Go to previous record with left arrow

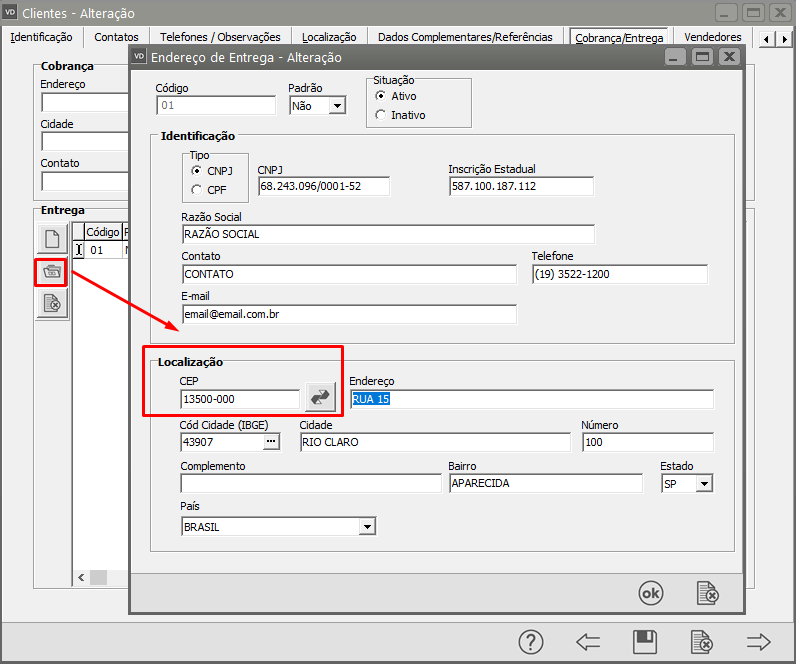tap(588, 642)
